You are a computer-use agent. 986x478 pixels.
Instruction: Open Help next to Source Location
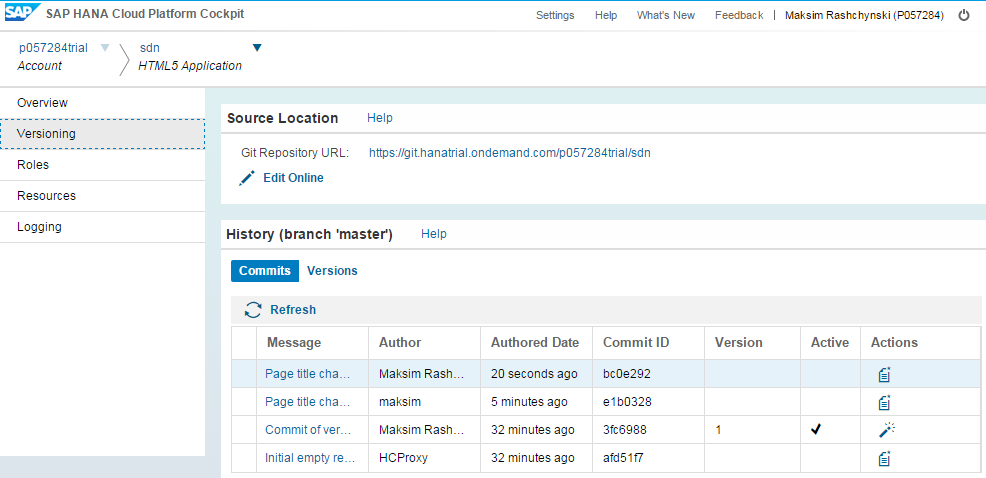[x=380, y=118]
